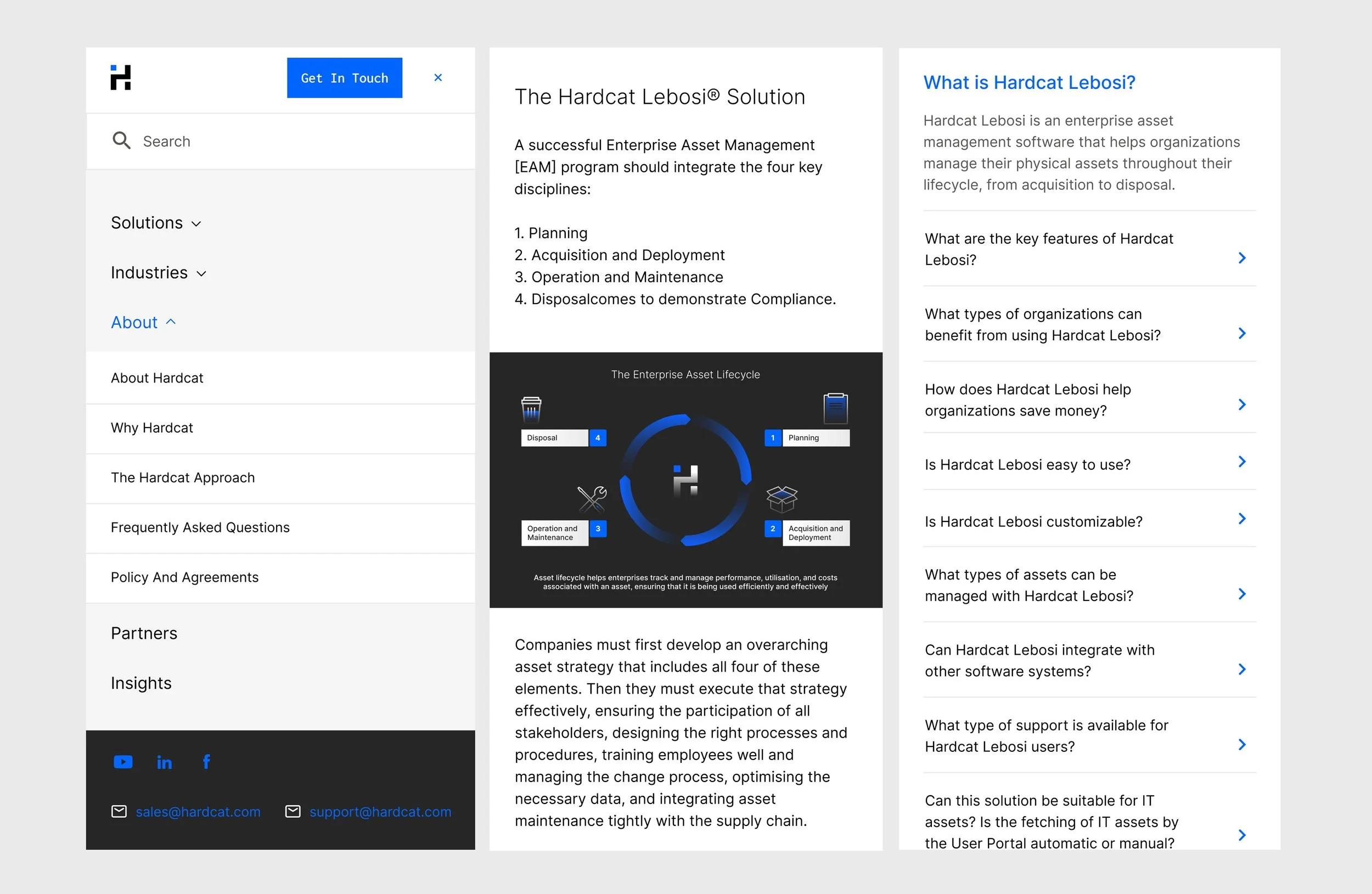Click the Operation and Maintenance tools icon
The width and height of the screenshot is (1372, 894).
[592, 499]
